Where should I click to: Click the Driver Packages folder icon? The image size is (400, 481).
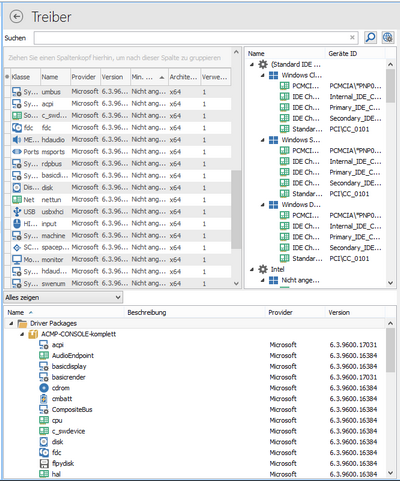22,323
